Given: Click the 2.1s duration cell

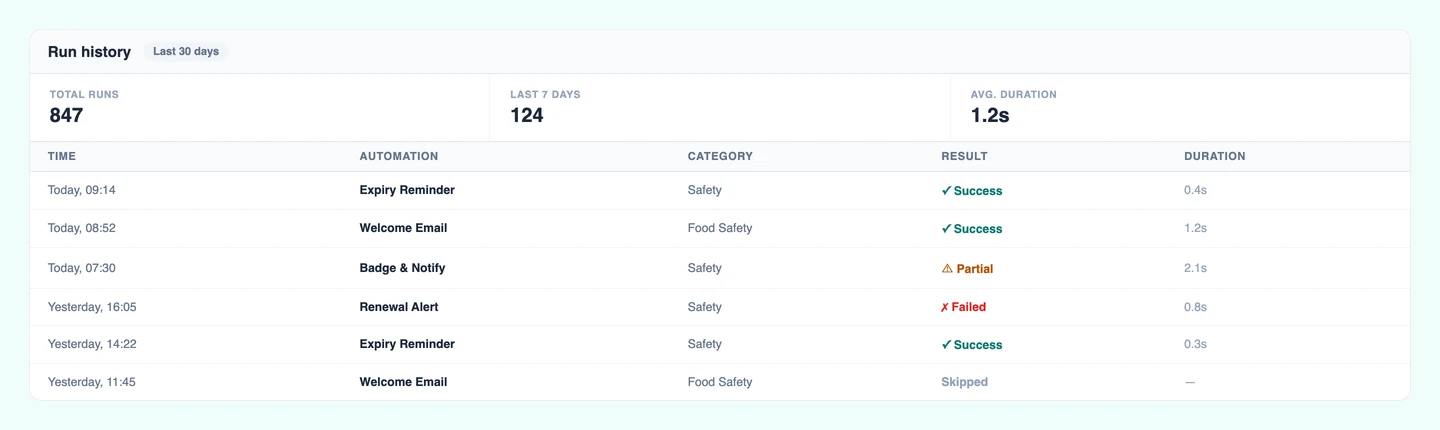Looking at the screenshot, I should click(1195, 268).
